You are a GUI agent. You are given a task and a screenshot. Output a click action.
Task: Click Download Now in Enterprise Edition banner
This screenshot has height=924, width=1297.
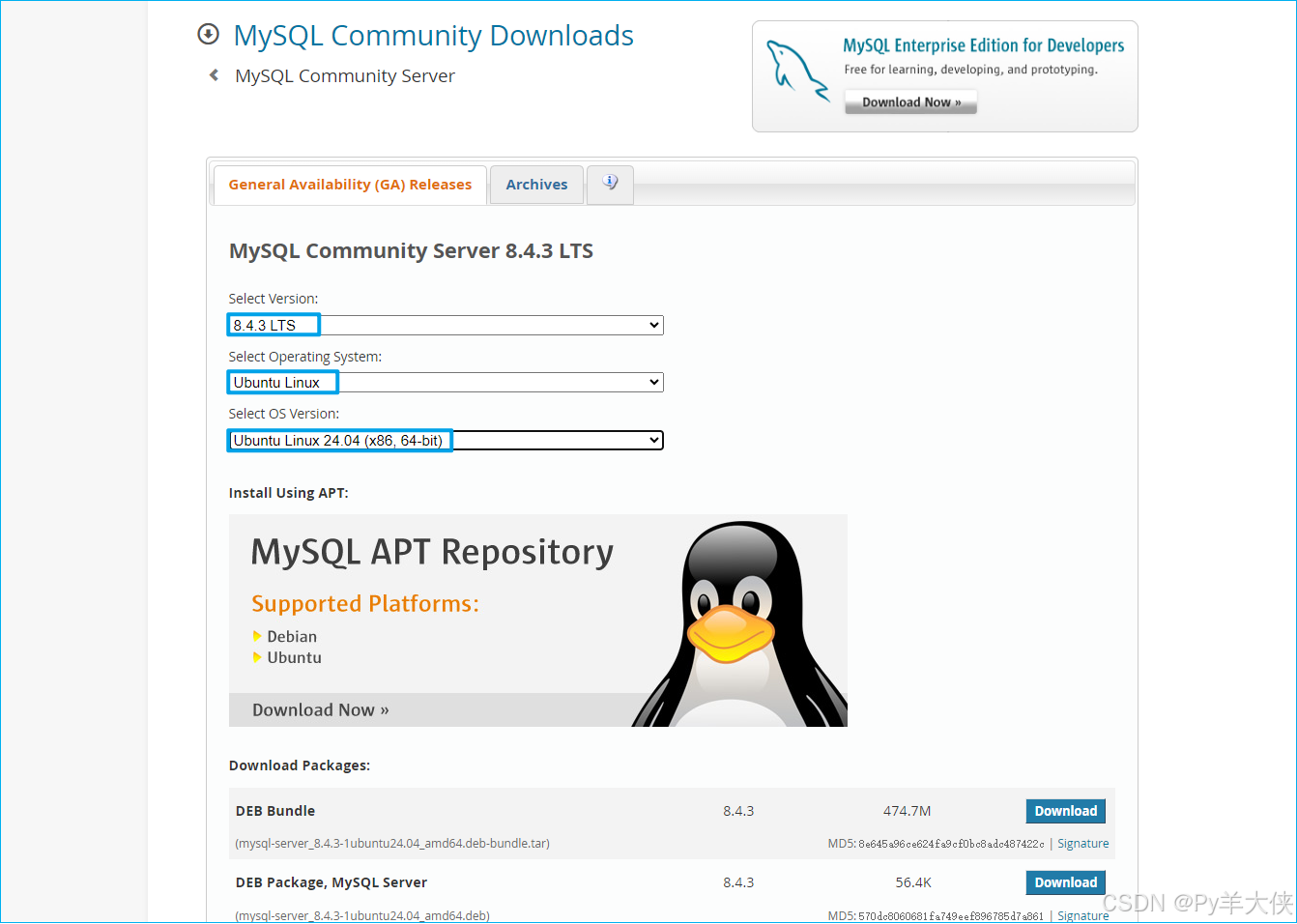click(910, 102)
